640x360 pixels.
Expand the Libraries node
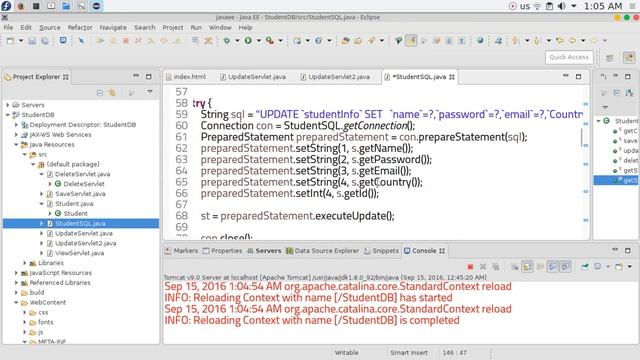click(x=24, y=263)
